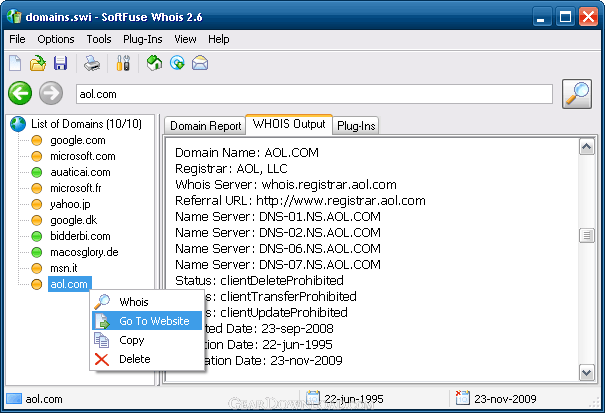
Task: Choose Whois from the context menu
Action: 147,302
